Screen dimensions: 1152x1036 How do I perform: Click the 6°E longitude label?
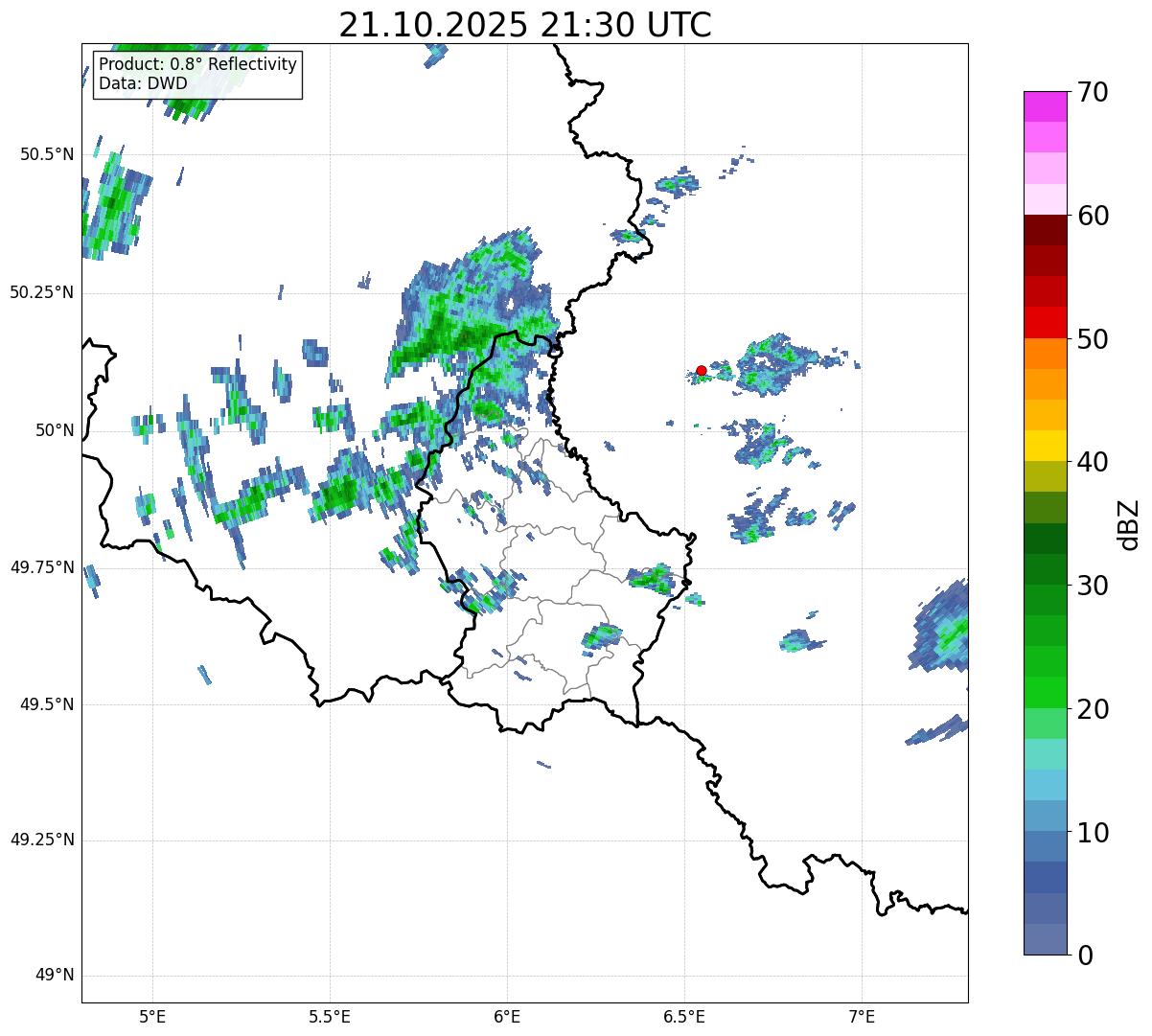(507, 1016)
